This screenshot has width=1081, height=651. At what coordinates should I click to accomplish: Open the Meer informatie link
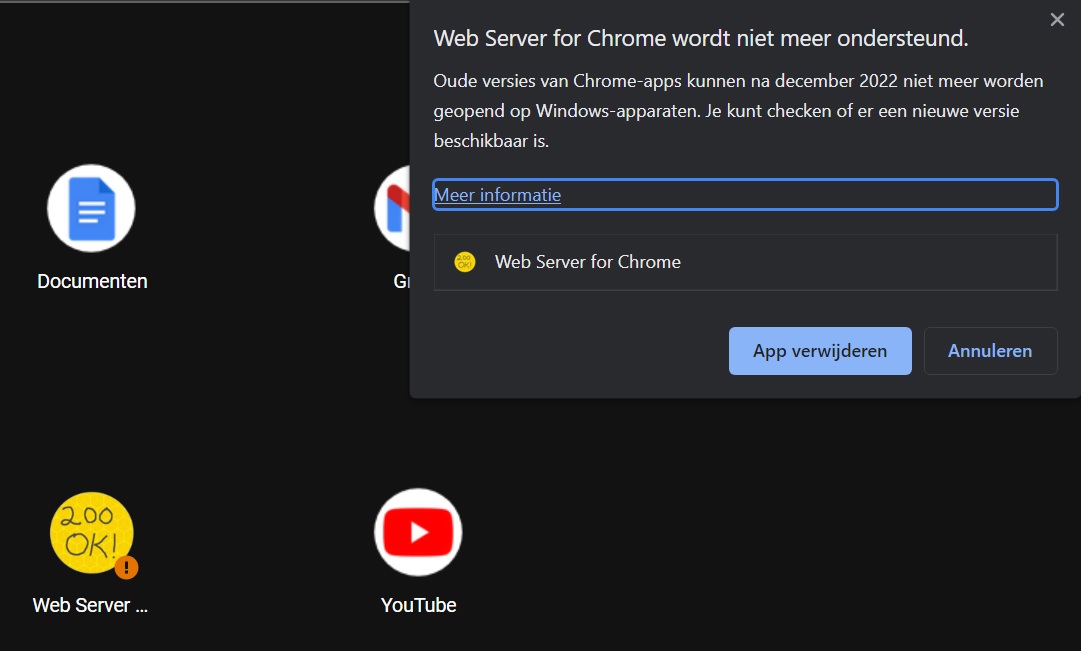coord(498,195)
